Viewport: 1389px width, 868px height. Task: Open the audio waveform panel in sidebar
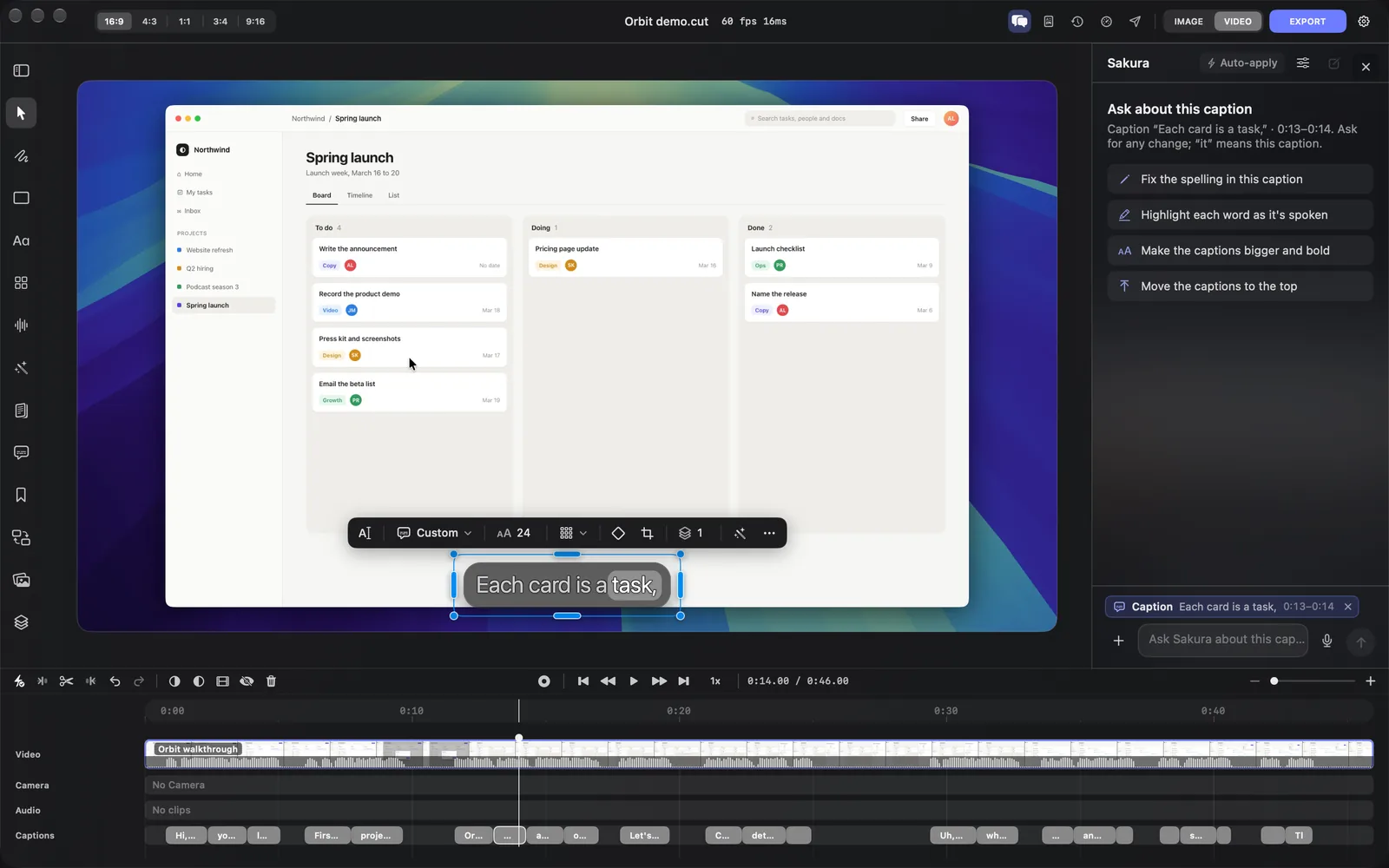point(21,325)
